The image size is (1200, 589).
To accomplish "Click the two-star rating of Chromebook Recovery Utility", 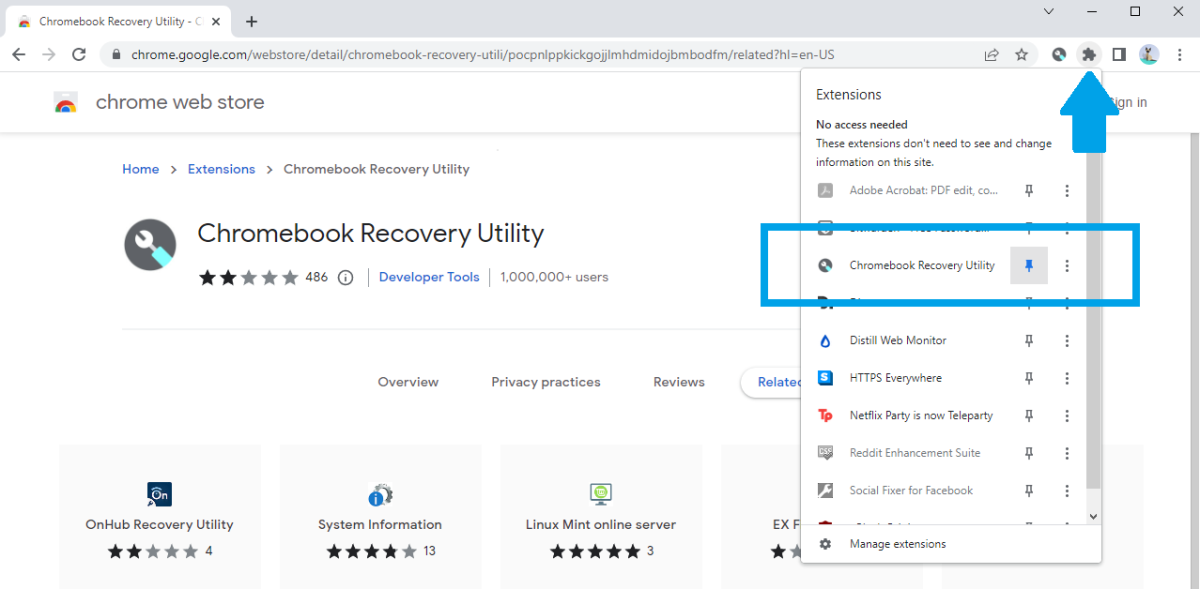I will [248, 277].
